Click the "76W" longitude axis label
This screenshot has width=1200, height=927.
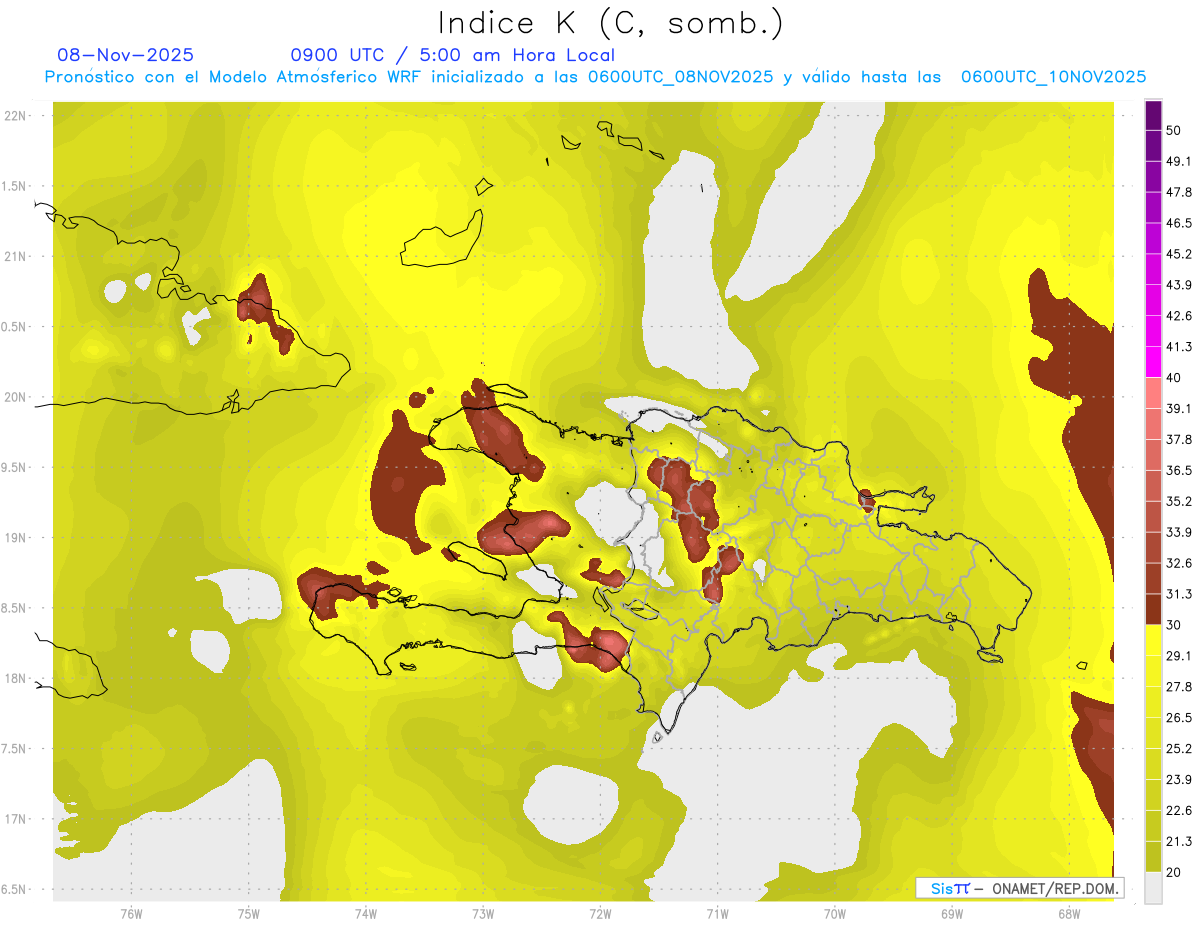[131, 913]
